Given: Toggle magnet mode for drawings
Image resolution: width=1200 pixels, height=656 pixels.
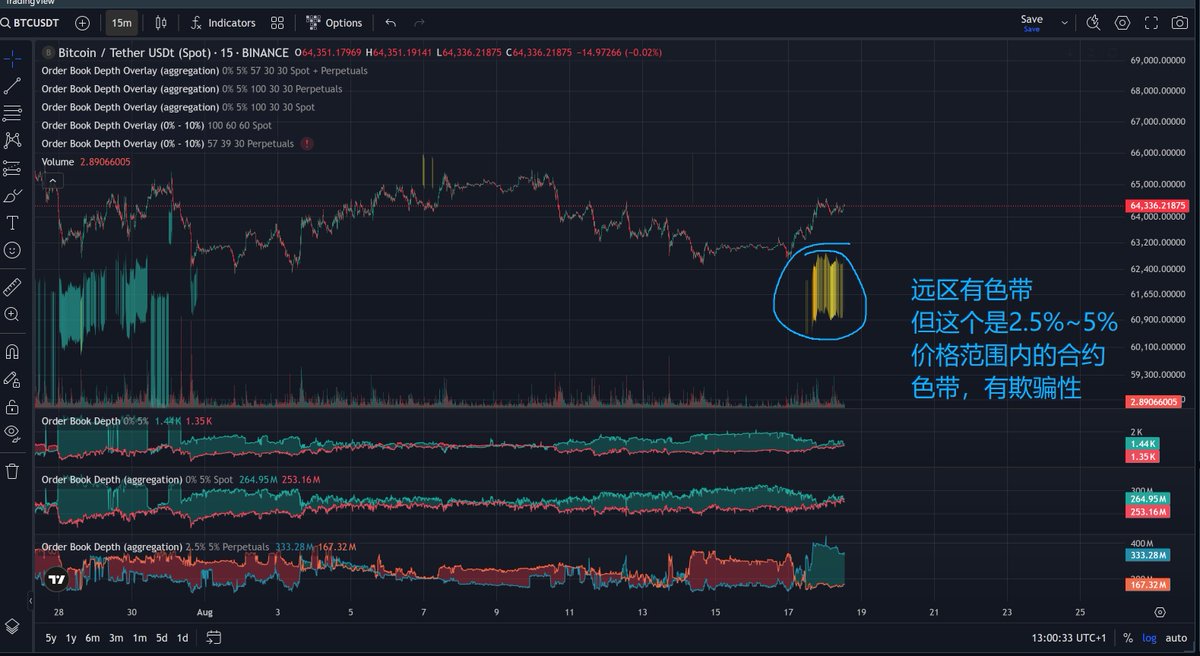Looking at the screenshot, I should pos(13,352).
